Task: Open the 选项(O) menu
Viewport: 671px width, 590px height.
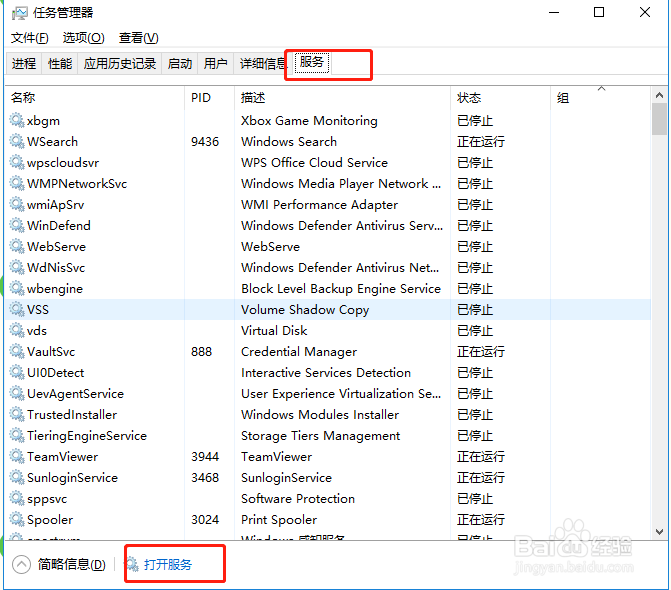Action: point(83,38)
